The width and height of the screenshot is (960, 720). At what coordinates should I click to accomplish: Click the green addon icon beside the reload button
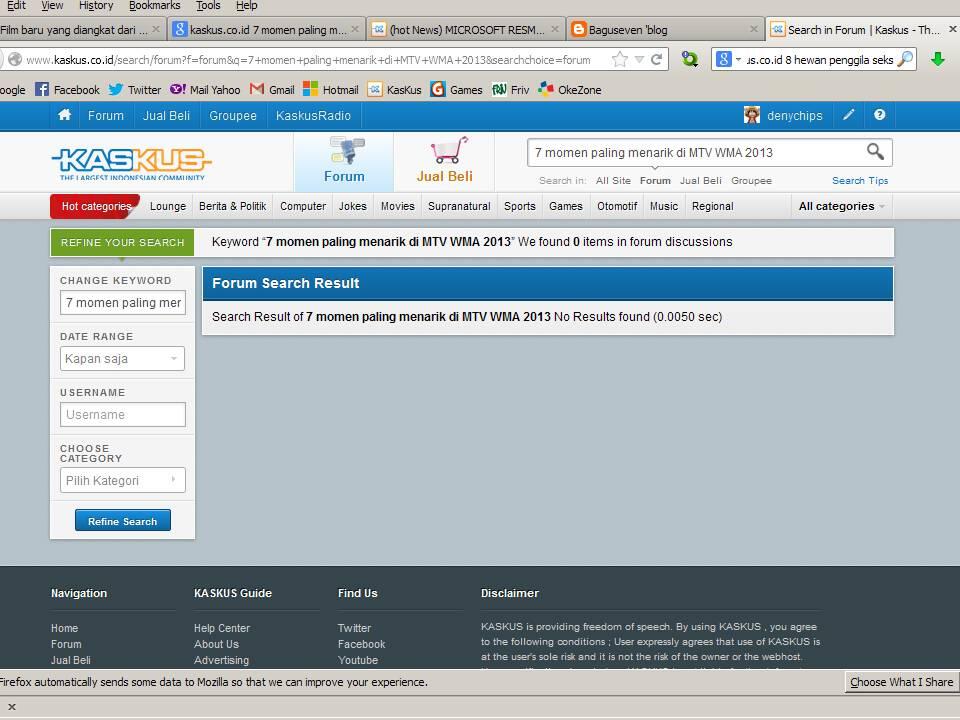690,59
